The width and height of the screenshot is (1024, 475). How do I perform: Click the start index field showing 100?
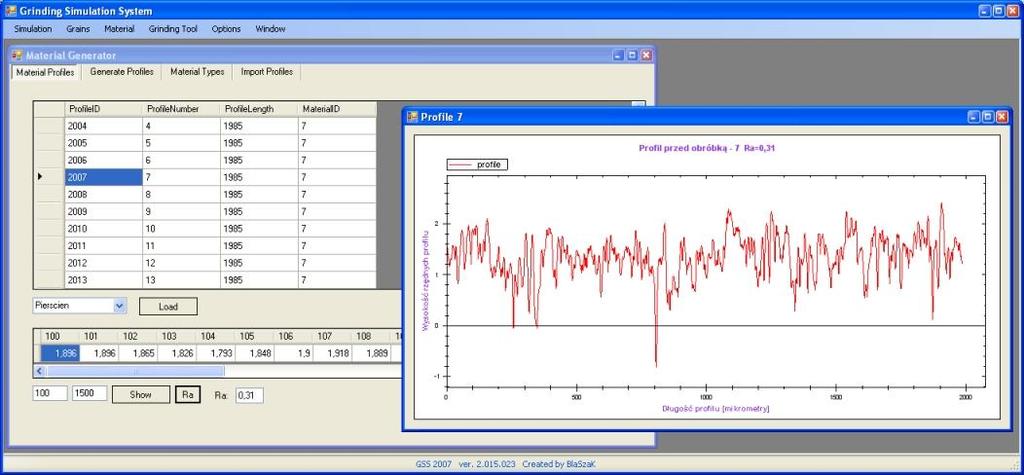(50, 394)
